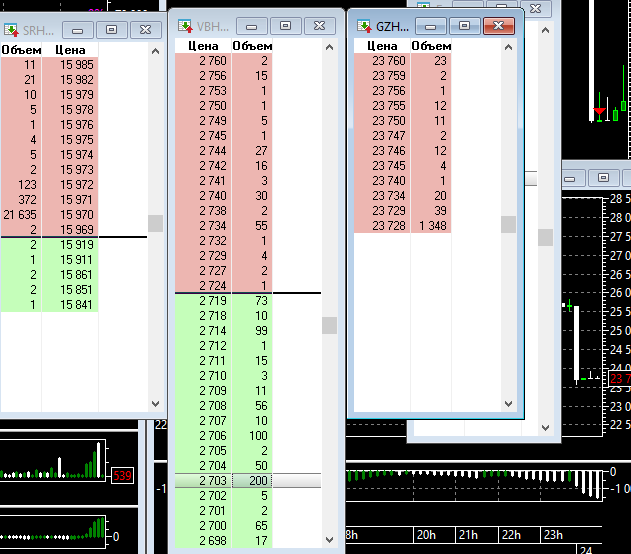
Task: Click the SRH order book window icon
Action: coord(11,30)
